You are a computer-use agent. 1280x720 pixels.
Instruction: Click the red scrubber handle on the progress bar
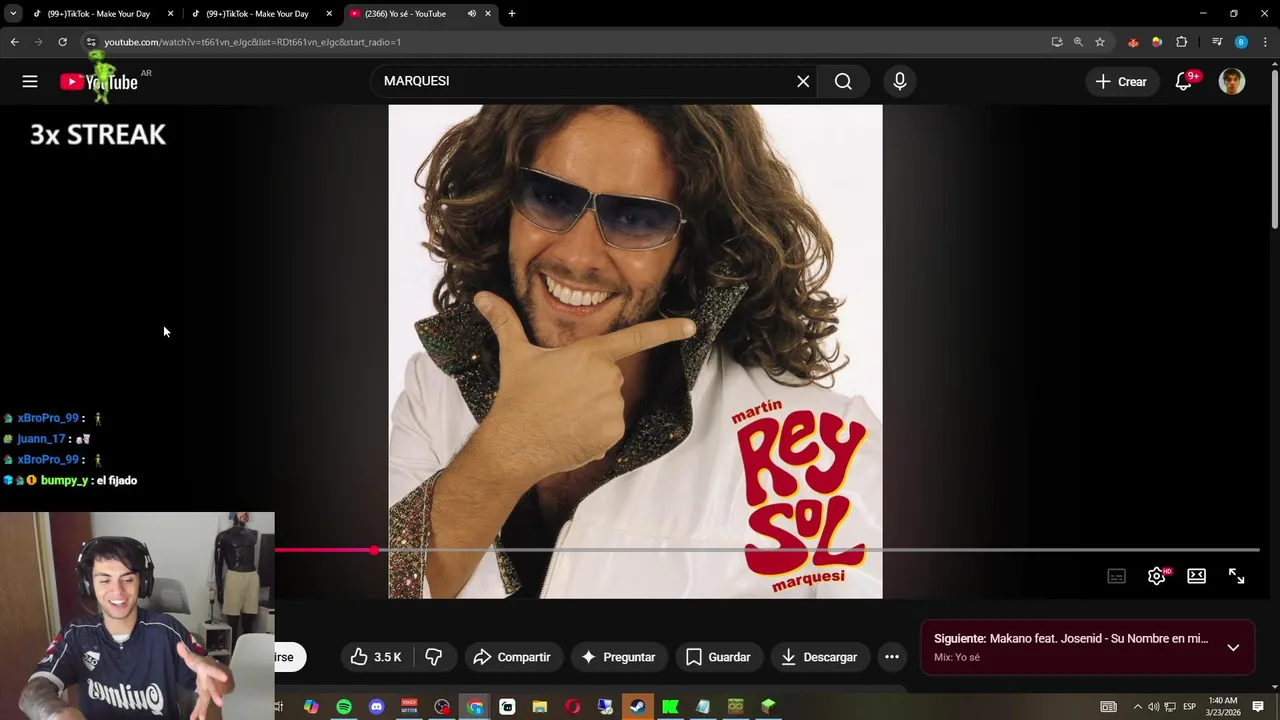(374, 550)
